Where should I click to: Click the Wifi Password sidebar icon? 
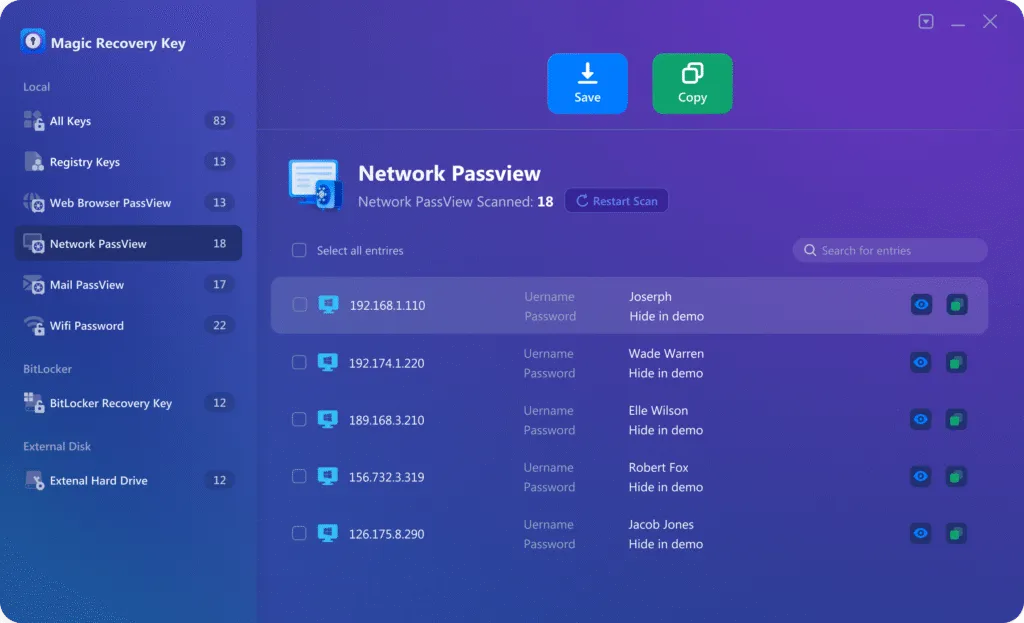(x=33, y=325)
